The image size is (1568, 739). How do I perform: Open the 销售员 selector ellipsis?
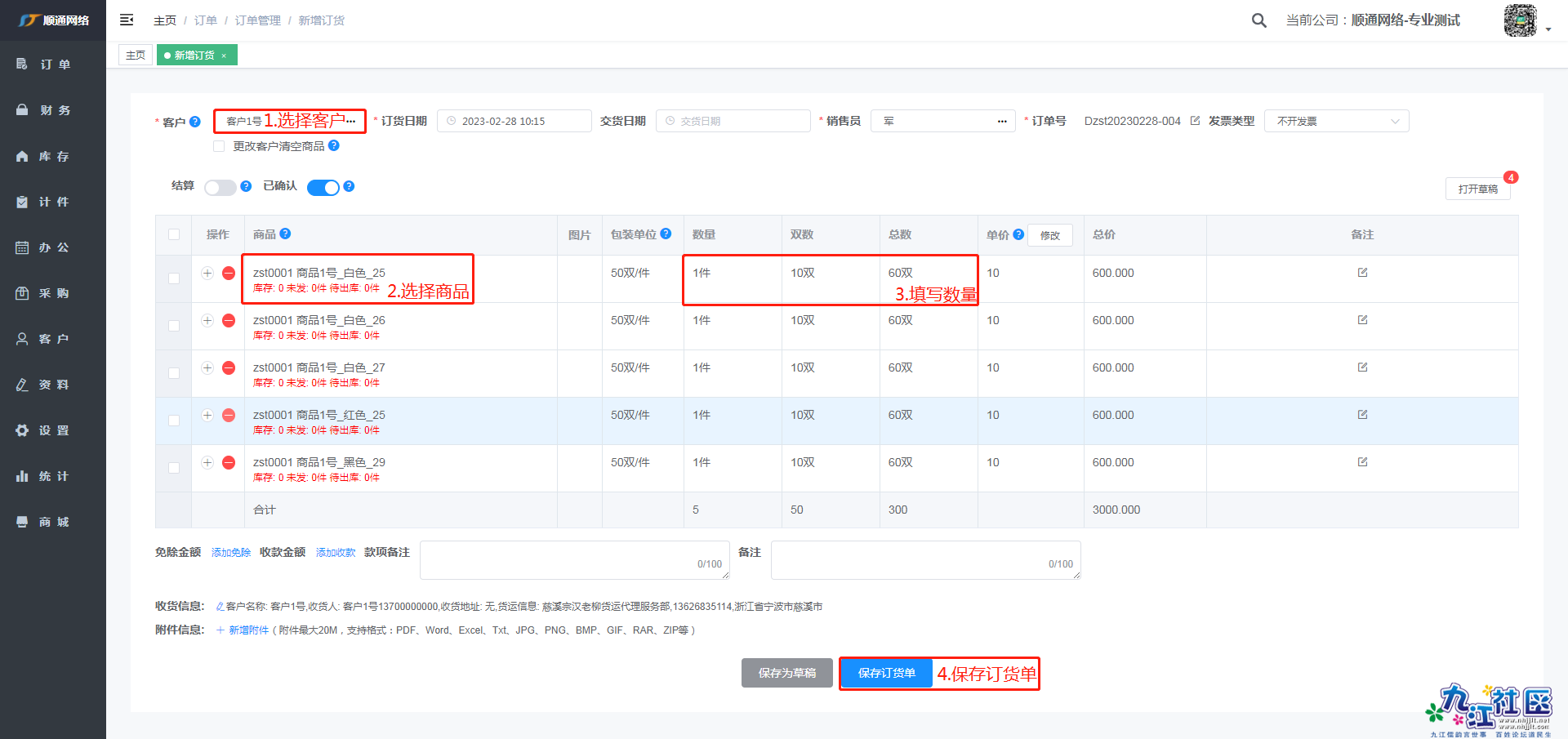1002,121
